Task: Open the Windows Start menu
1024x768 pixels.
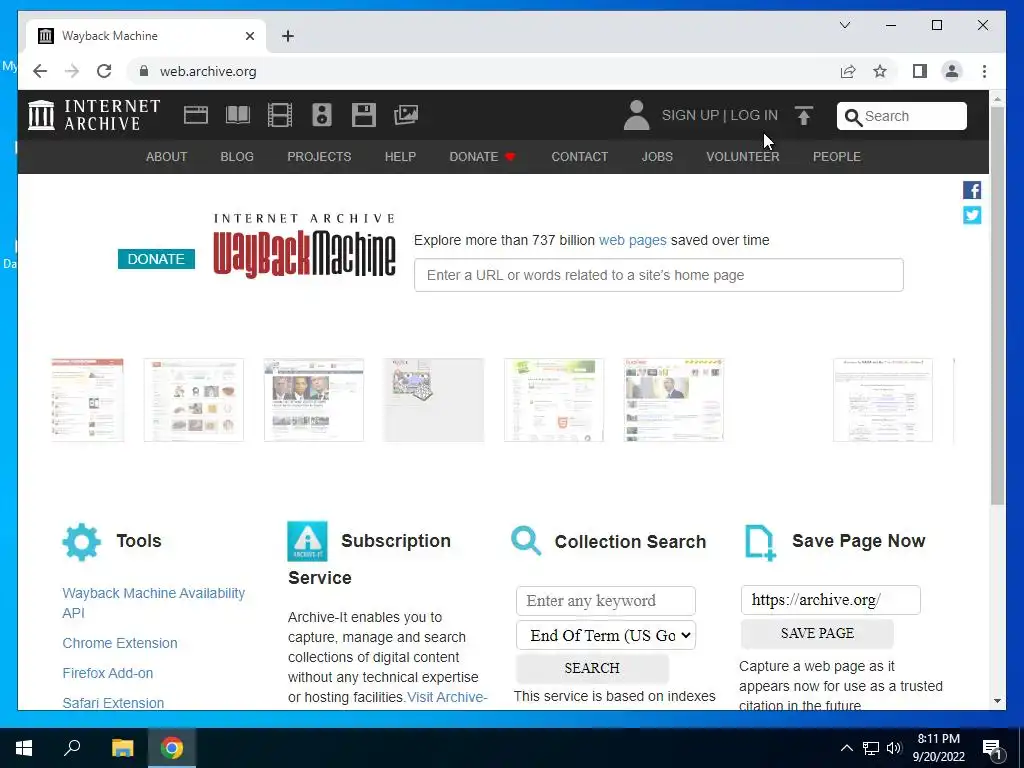Action: (24, 748)
